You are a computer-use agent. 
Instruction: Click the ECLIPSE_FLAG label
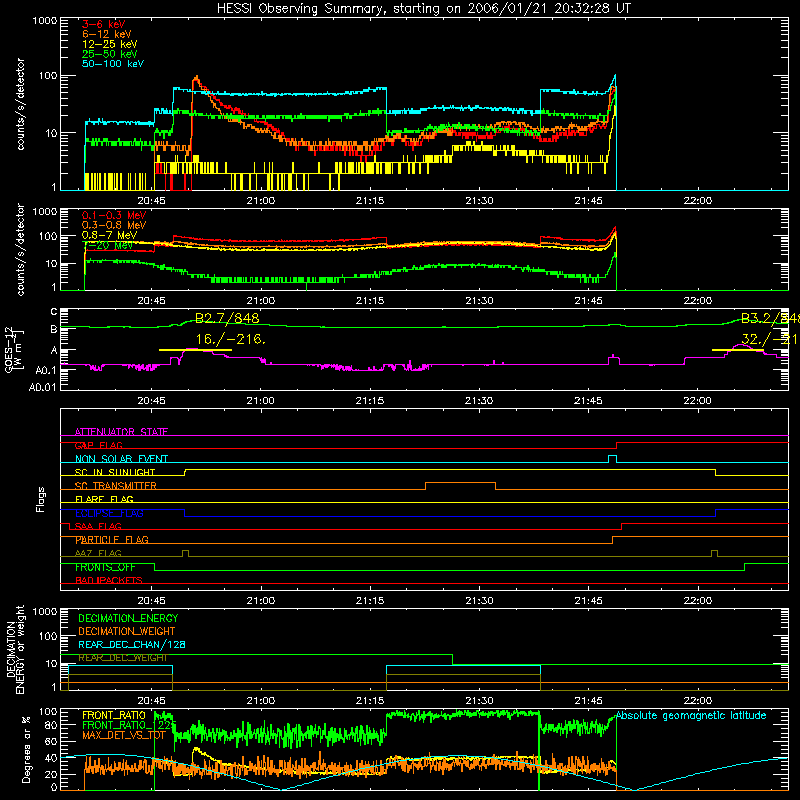pyautogui.click(x=109, y=513)
